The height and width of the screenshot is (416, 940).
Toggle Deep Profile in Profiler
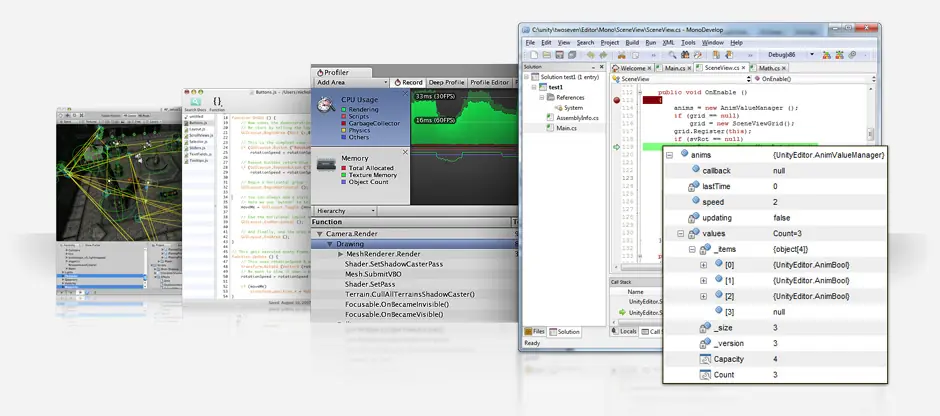[447, 82]
